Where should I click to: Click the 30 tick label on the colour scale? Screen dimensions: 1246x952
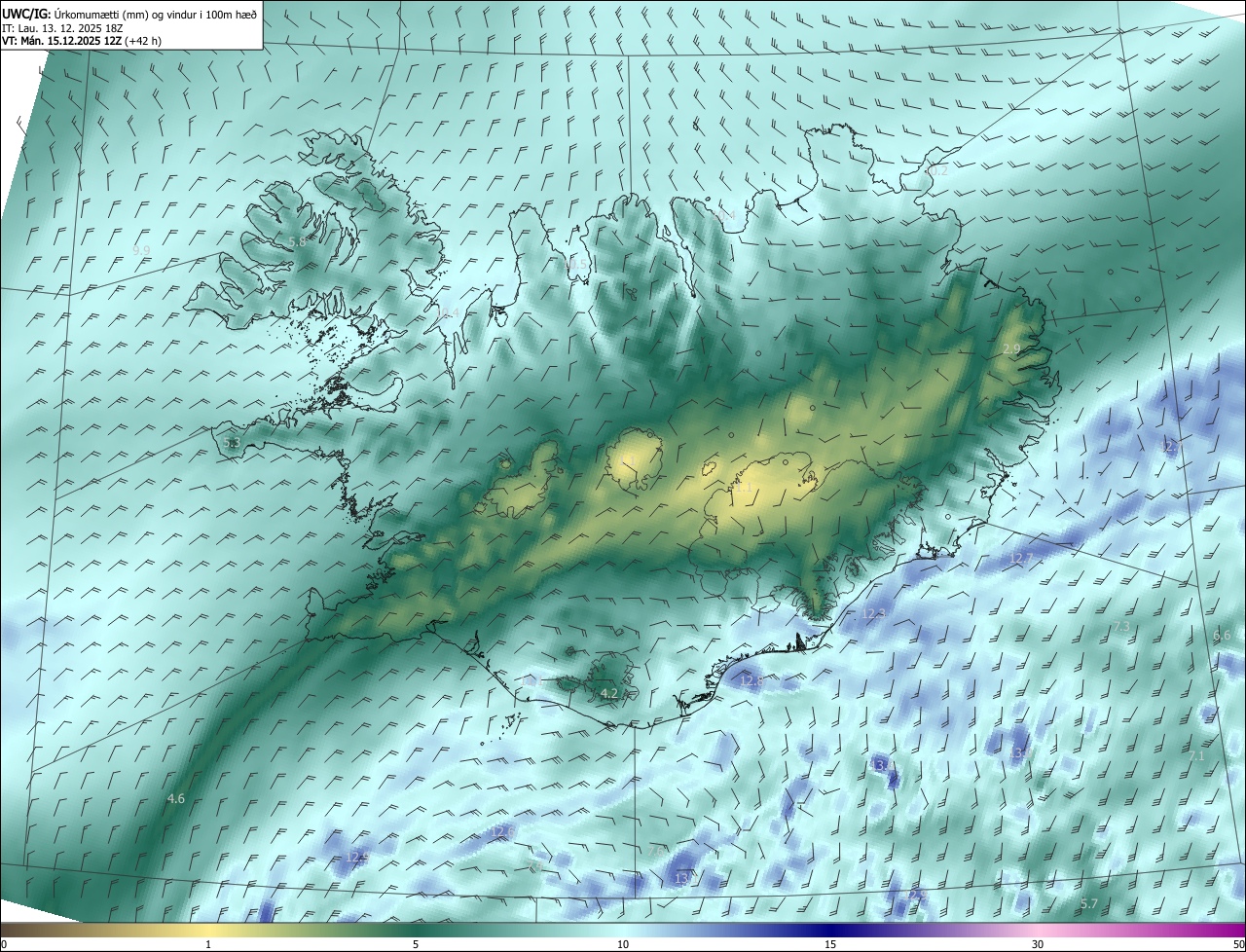tap(1038, 944)
